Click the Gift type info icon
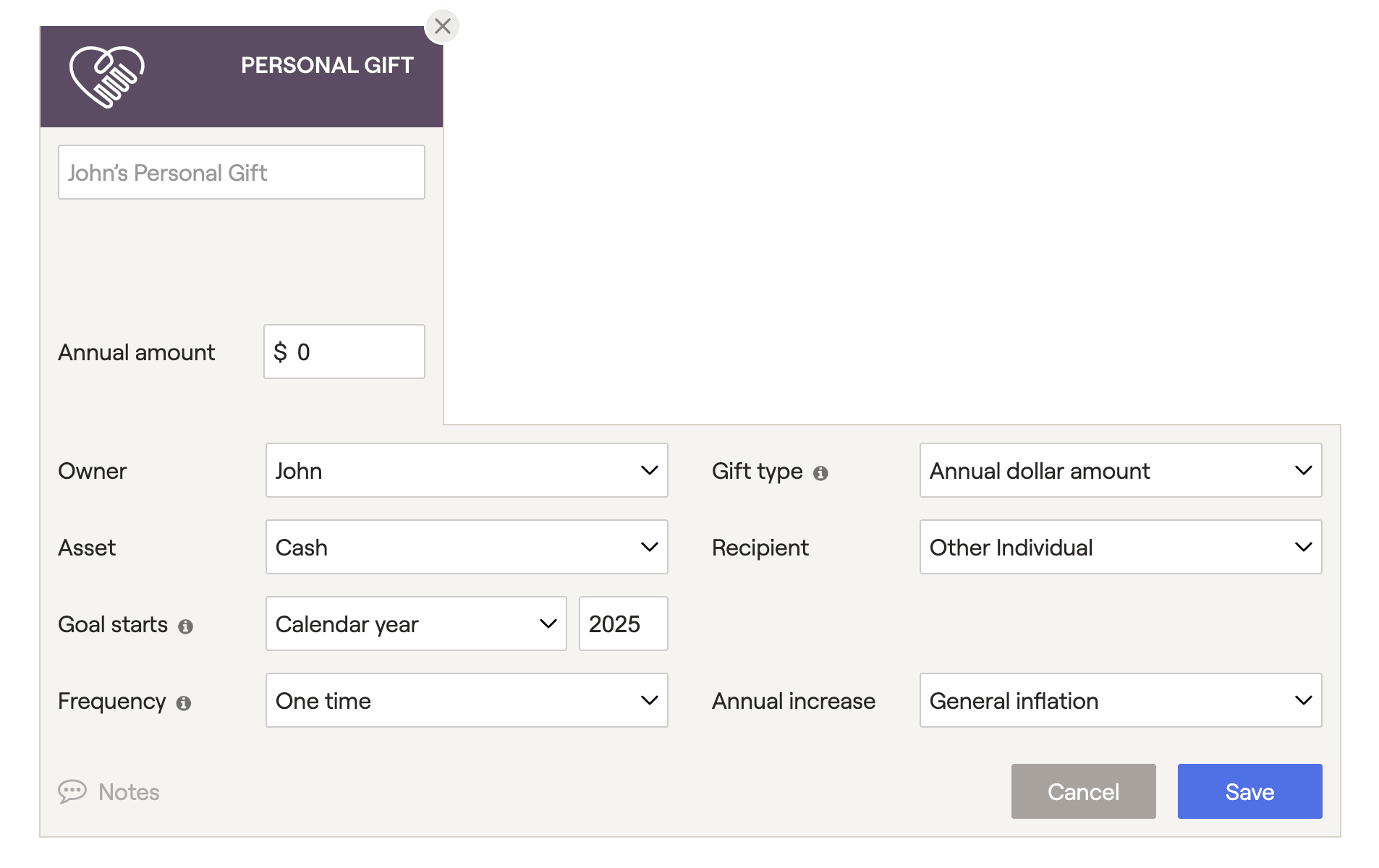The image size is (1379, 868). [820, 473]
